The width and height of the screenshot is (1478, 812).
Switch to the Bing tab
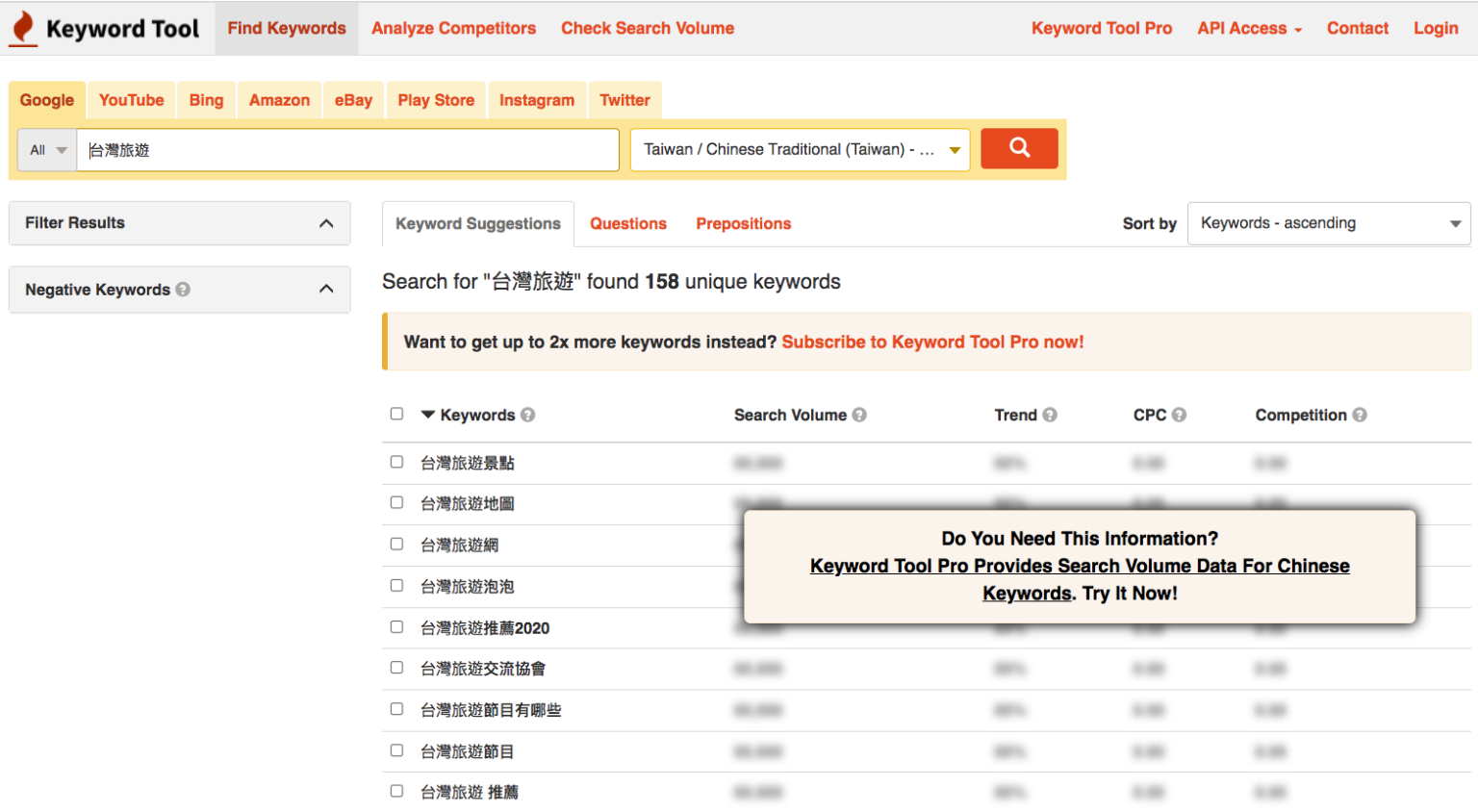pos(206,100)
